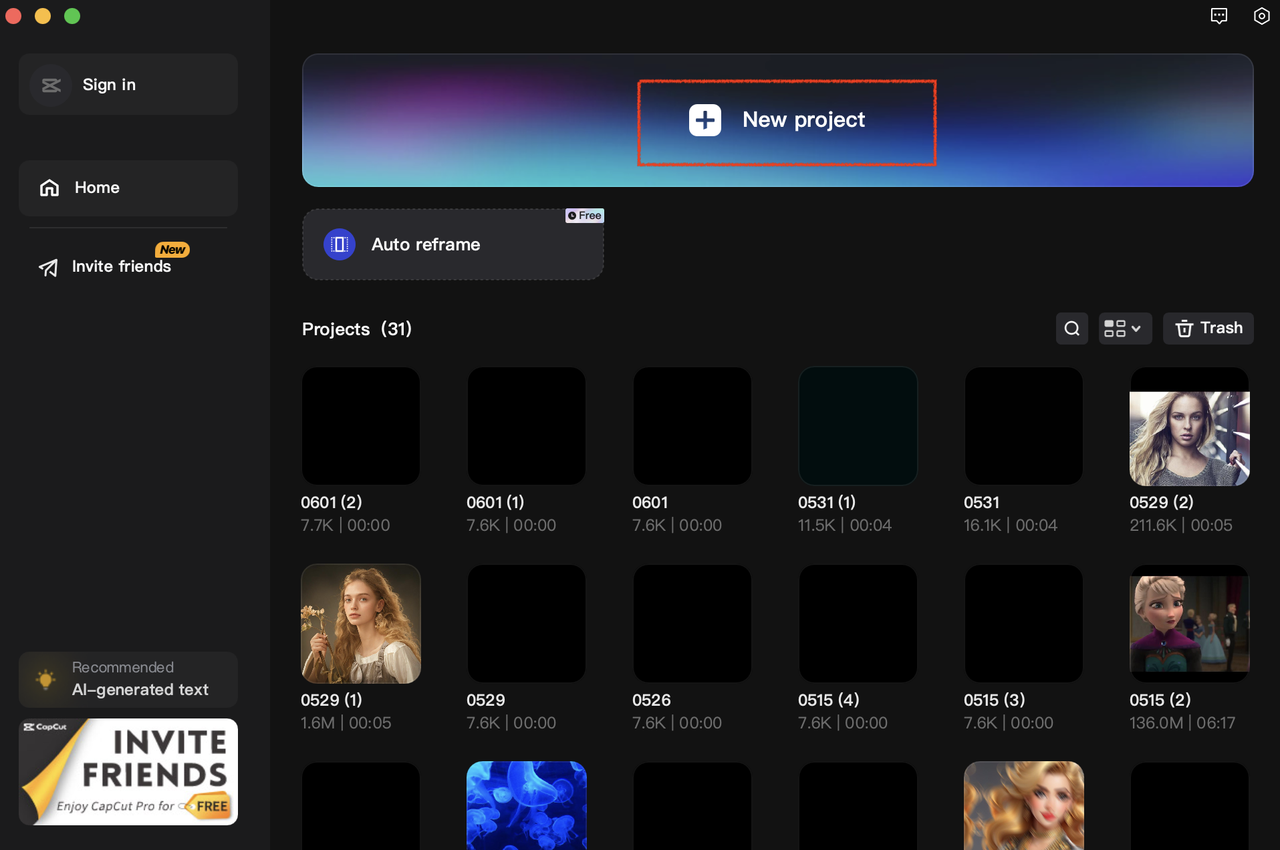Click the Invite Friends promotional banner
1280x850 pixels.
pyautogui.click(x=127, y=771)
